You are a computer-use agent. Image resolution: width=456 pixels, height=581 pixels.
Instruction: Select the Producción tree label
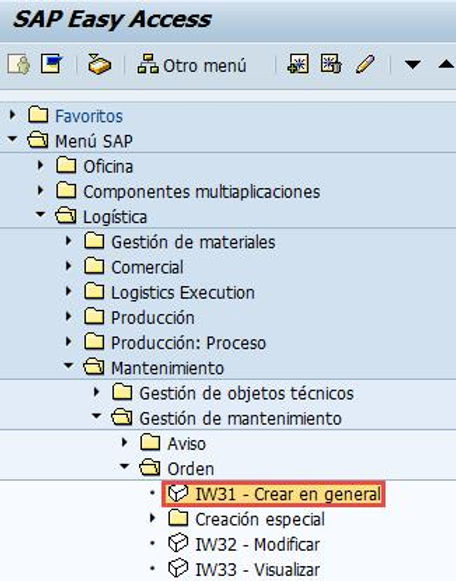click(x=153, y=318)
